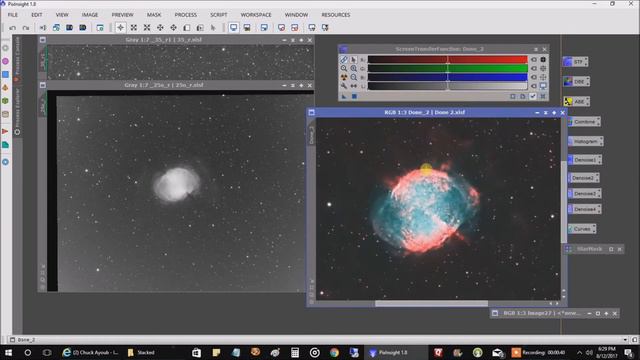
Task: Toggle the black square icon beside red row
Action: click(x=543, y=60)
